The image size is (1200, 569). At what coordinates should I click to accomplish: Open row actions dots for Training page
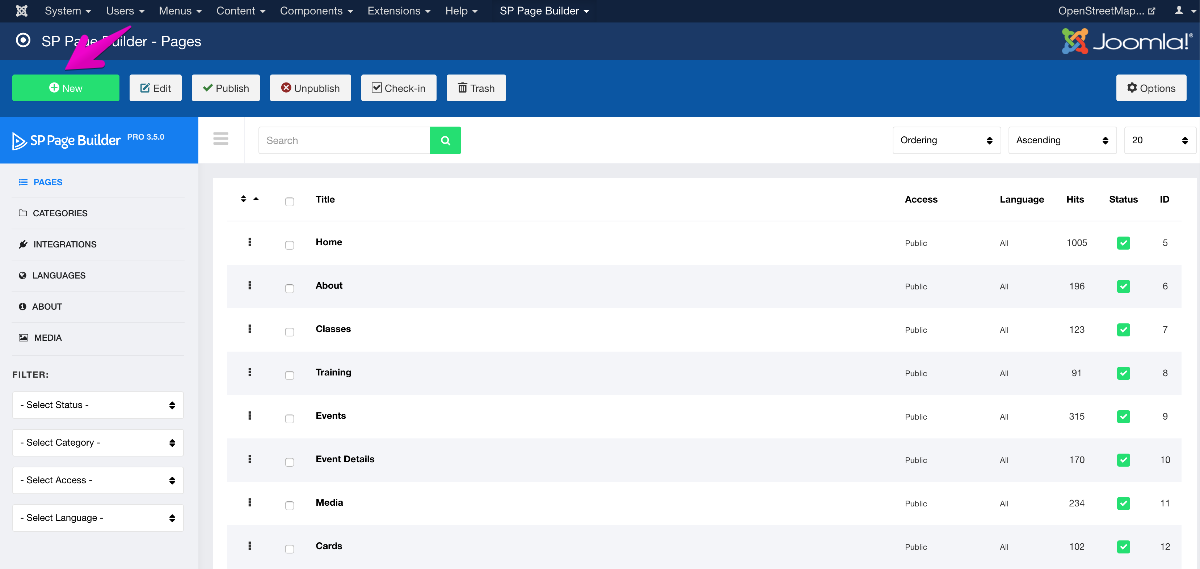pyautogui.click(x=250, y=372)
